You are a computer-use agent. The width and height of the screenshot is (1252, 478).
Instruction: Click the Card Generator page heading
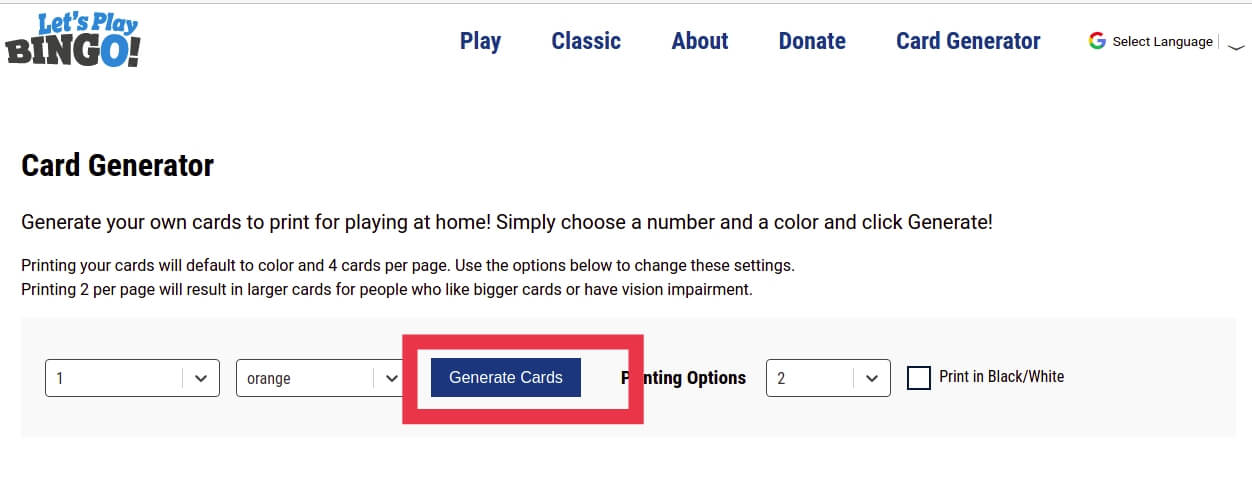117,165
